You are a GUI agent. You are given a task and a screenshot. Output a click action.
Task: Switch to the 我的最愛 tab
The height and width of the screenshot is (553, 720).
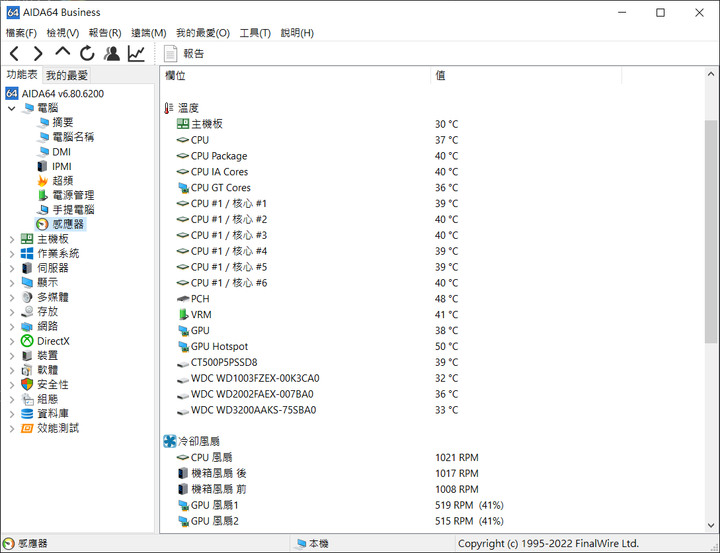[67, 75]
